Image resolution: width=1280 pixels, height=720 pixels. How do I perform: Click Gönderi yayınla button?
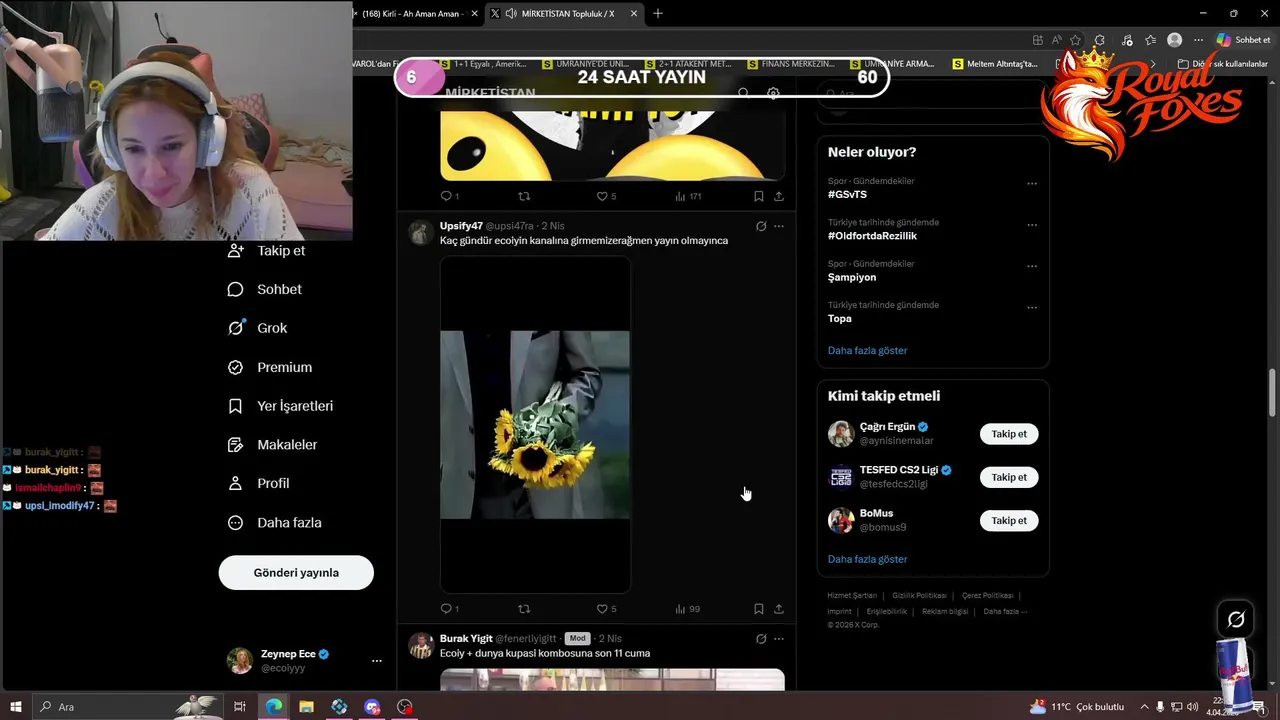point(296,572)
